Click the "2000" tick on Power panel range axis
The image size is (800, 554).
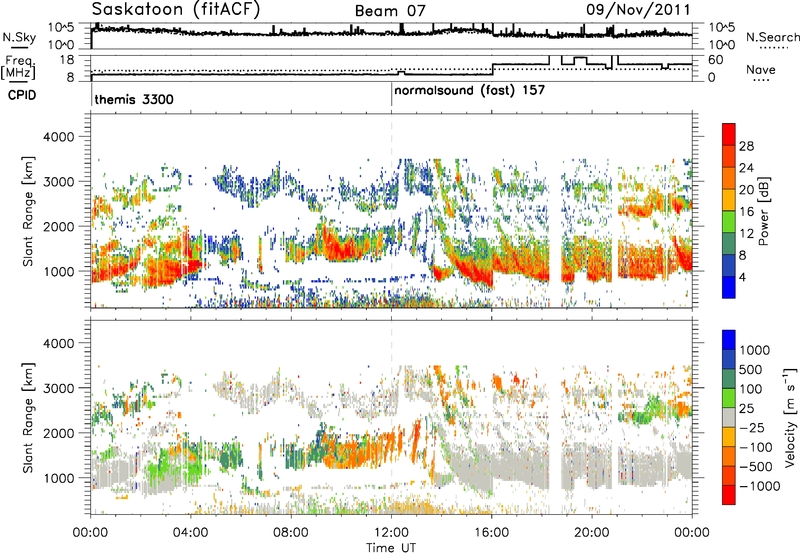(x=58, y=227)
